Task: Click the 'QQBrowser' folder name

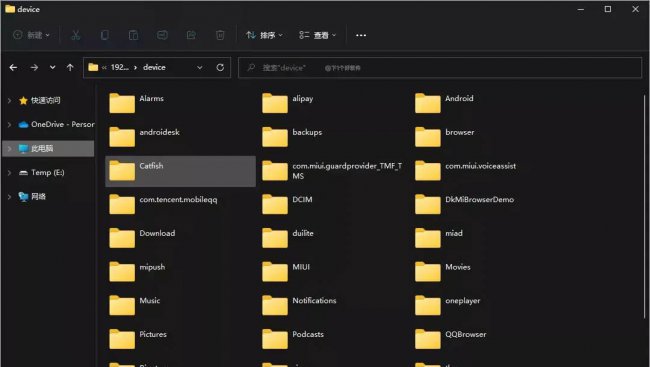Action: click(x=466, y=334)
